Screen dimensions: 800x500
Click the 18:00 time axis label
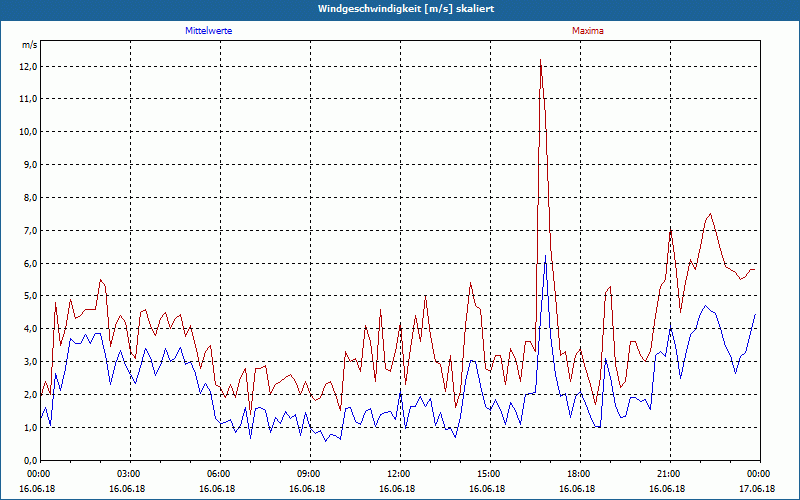[580, 474]
